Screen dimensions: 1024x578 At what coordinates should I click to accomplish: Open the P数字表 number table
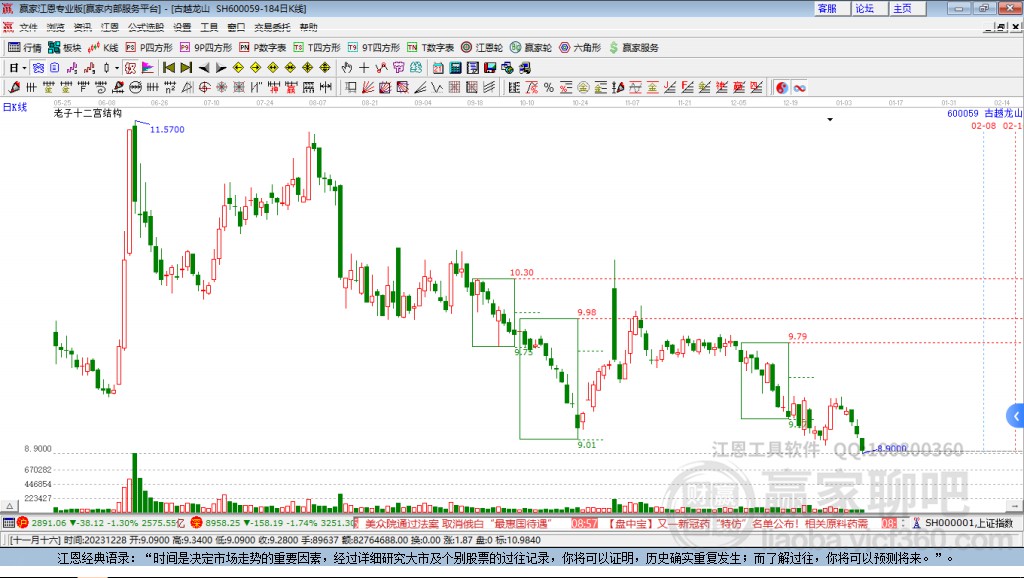point(263,48)
